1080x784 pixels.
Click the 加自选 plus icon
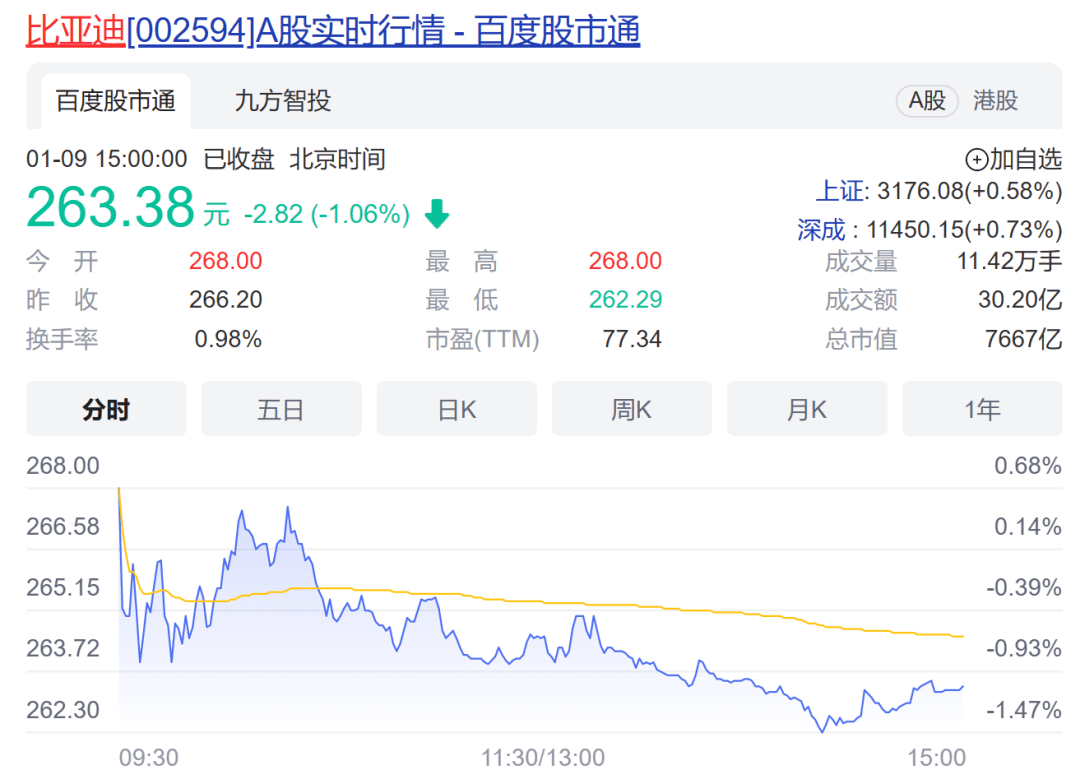tap(977, 160)
